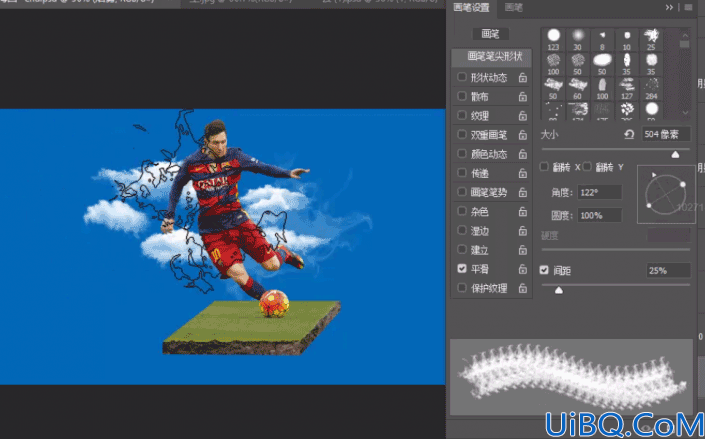
Task: Toggle the lock icon for 杂色
Action: [522, 211]
